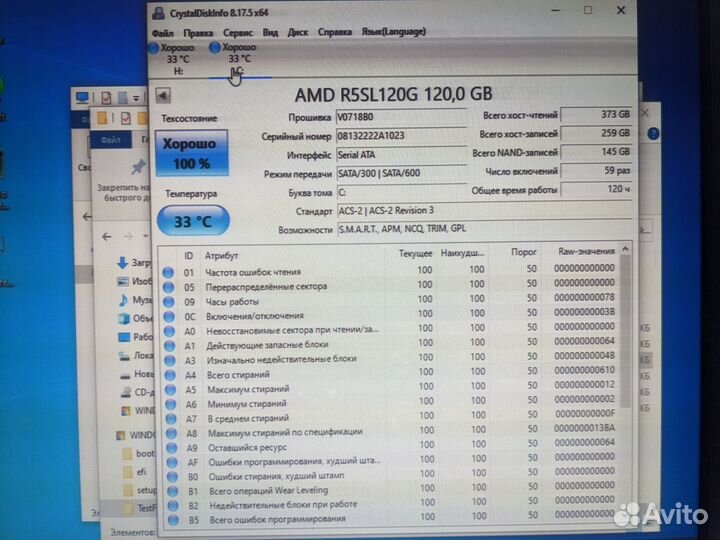
Task: Click the Порог column header
Action: click(x=523, y=252)
